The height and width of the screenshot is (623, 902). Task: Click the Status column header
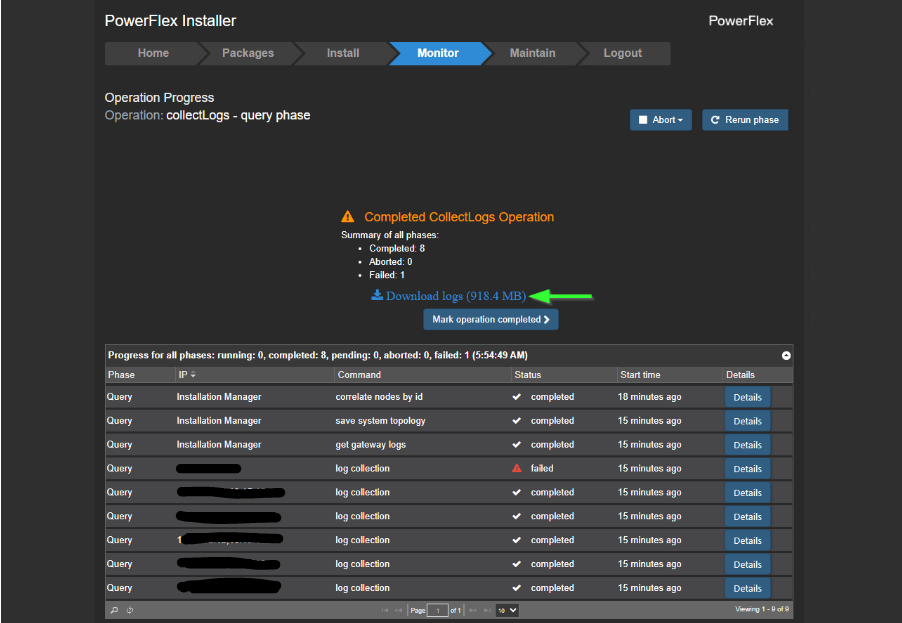click(530, 375)
